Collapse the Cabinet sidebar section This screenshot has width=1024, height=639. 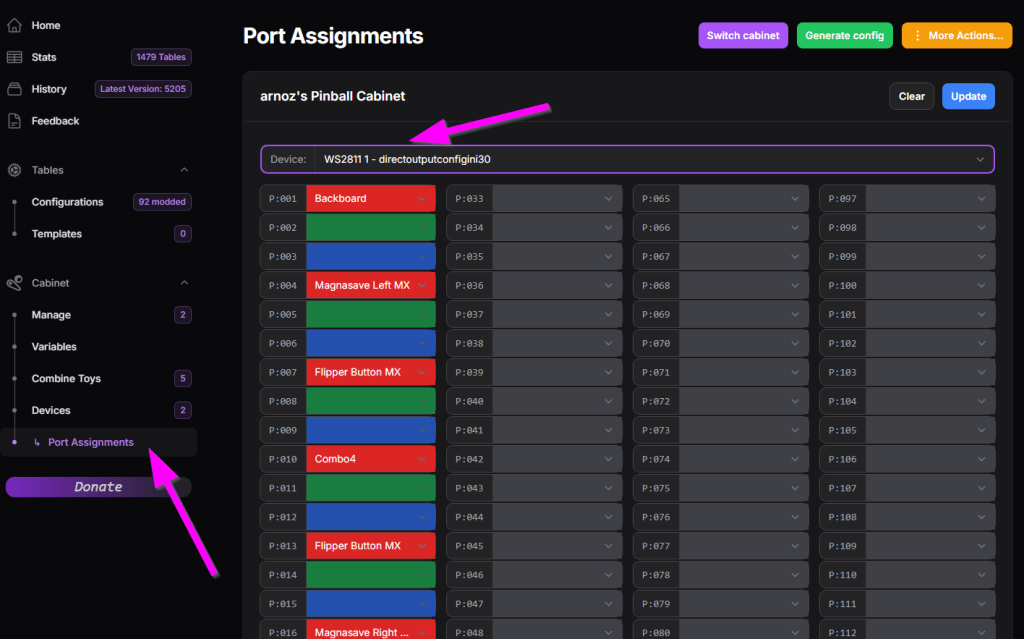[184, 283]
